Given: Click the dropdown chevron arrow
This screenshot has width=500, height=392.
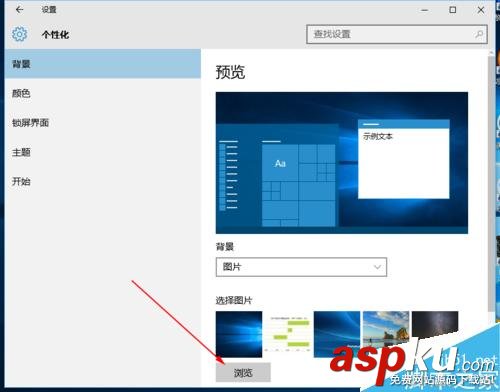Looking at the screenshot, I should point(377,267).
